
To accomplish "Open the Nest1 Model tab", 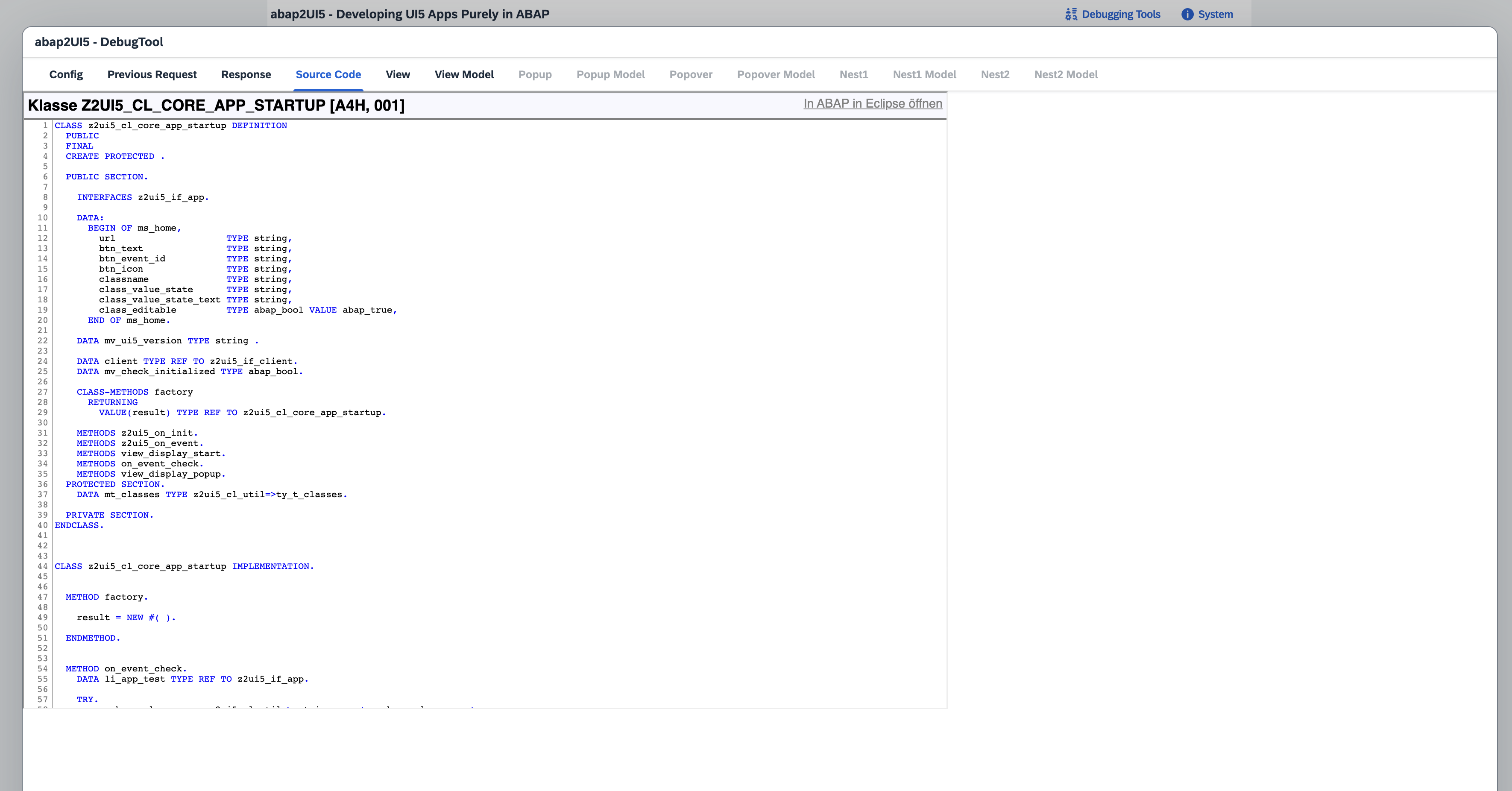I will point(924,74).
